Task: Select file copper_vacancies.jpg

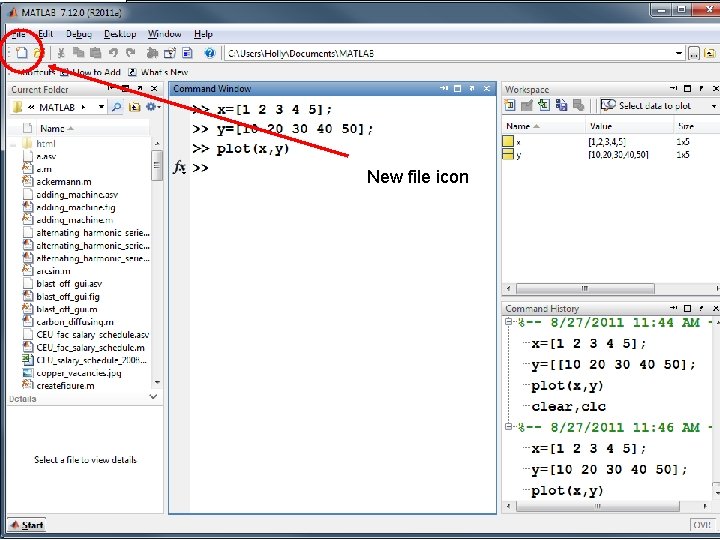Action: click(79, 373)
